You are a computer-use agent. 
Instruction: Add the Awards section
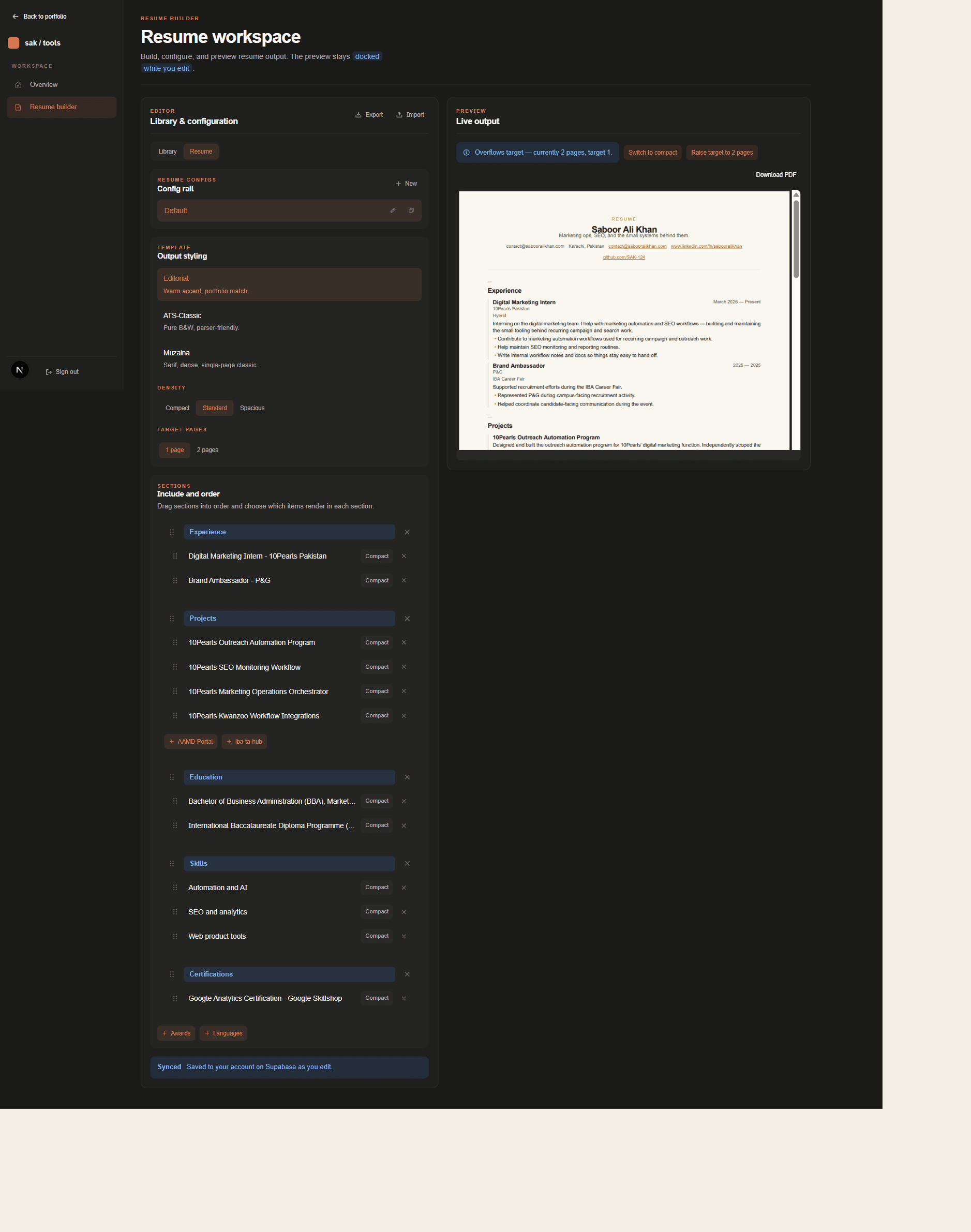(x=176, y=1033)
